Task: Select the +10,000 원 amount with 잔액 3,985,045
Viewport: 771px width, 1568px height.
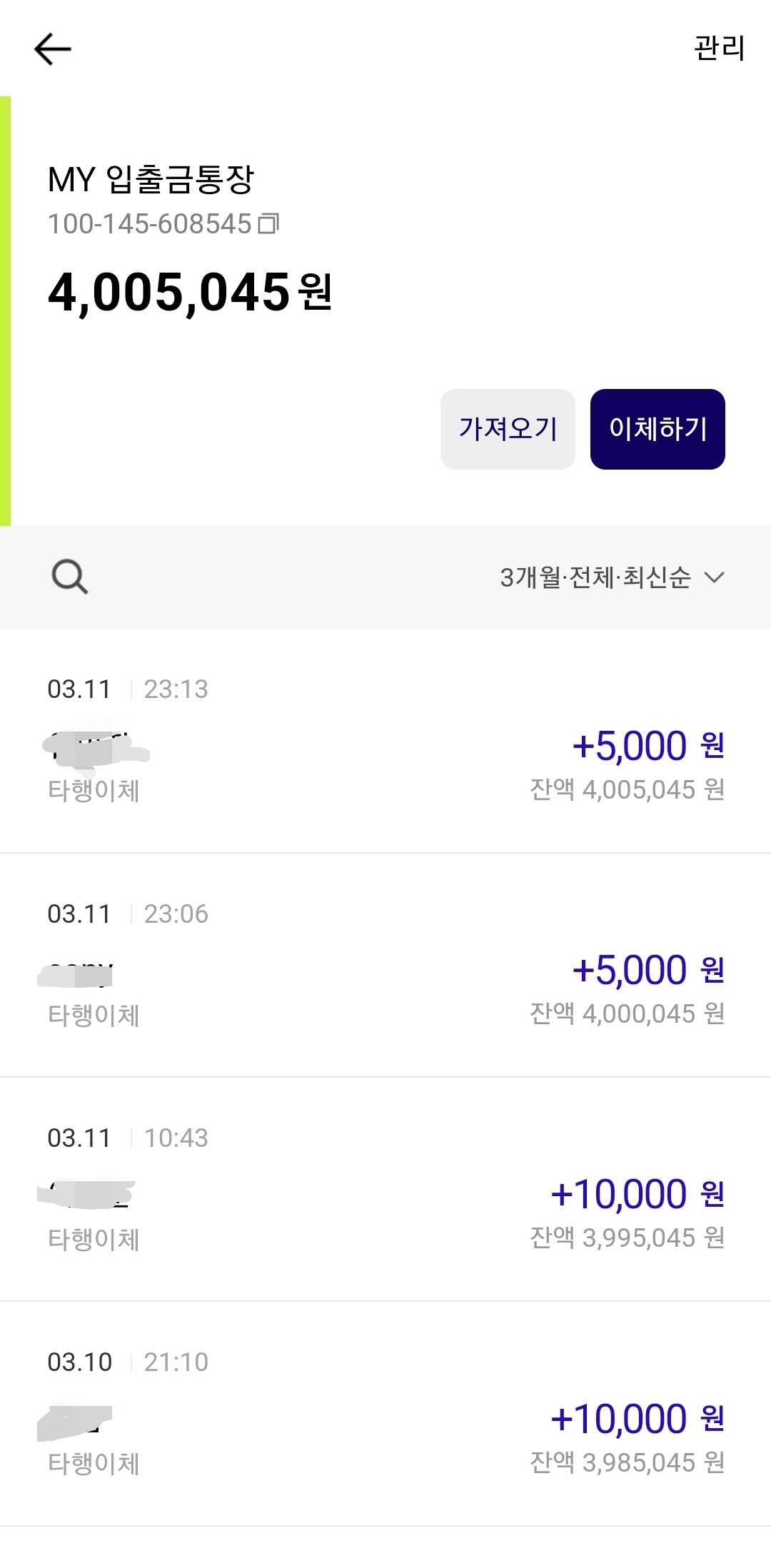Action: tap(638, 1419)
